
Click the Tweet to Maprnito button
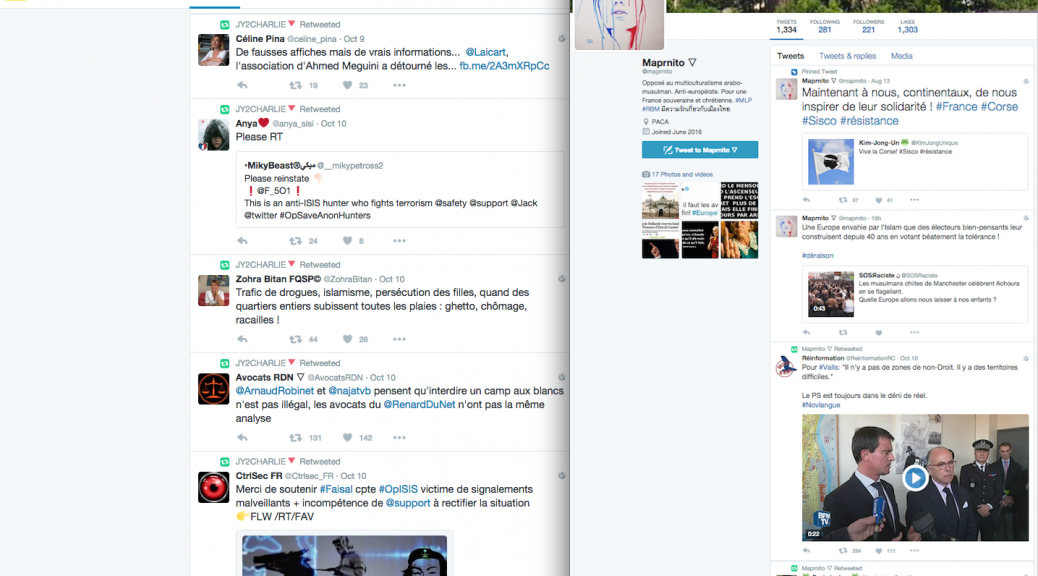point(700,150)
